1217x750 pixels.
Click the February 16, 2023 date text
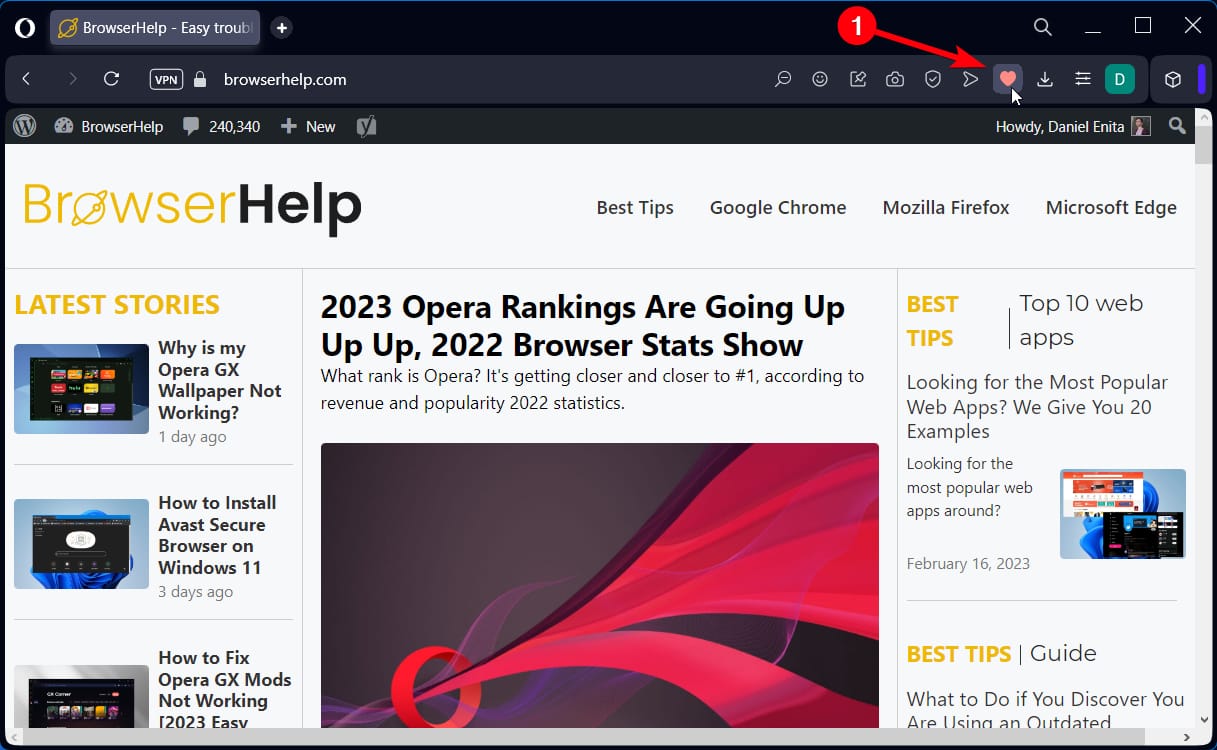968,564
